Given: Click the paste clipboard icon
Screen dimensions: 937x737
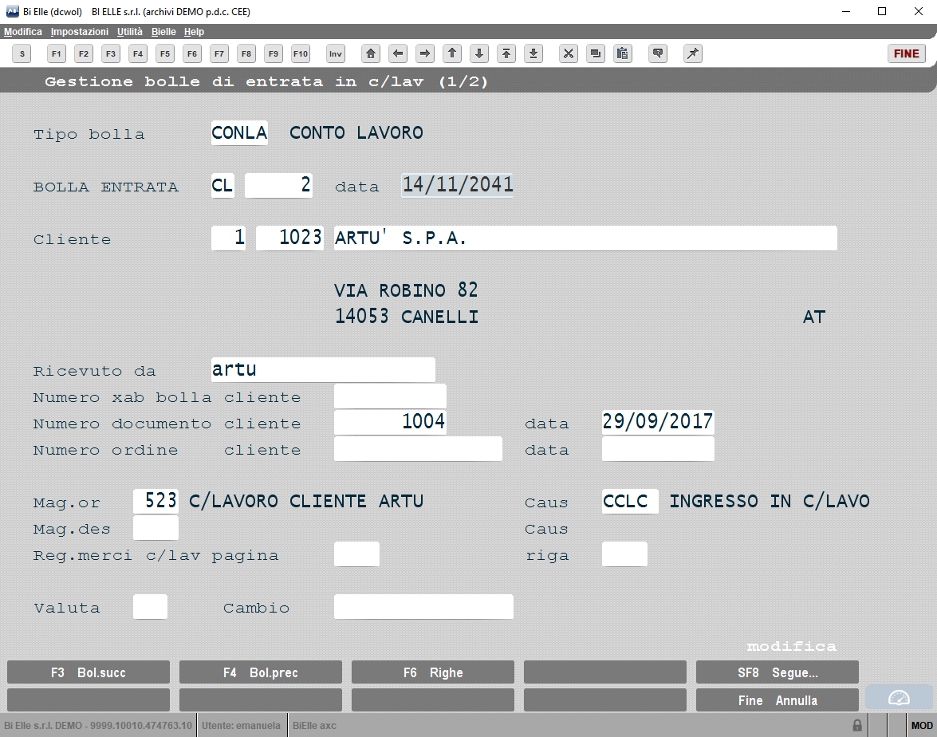Looking at the screenshot, I should [x=623, y=54].
